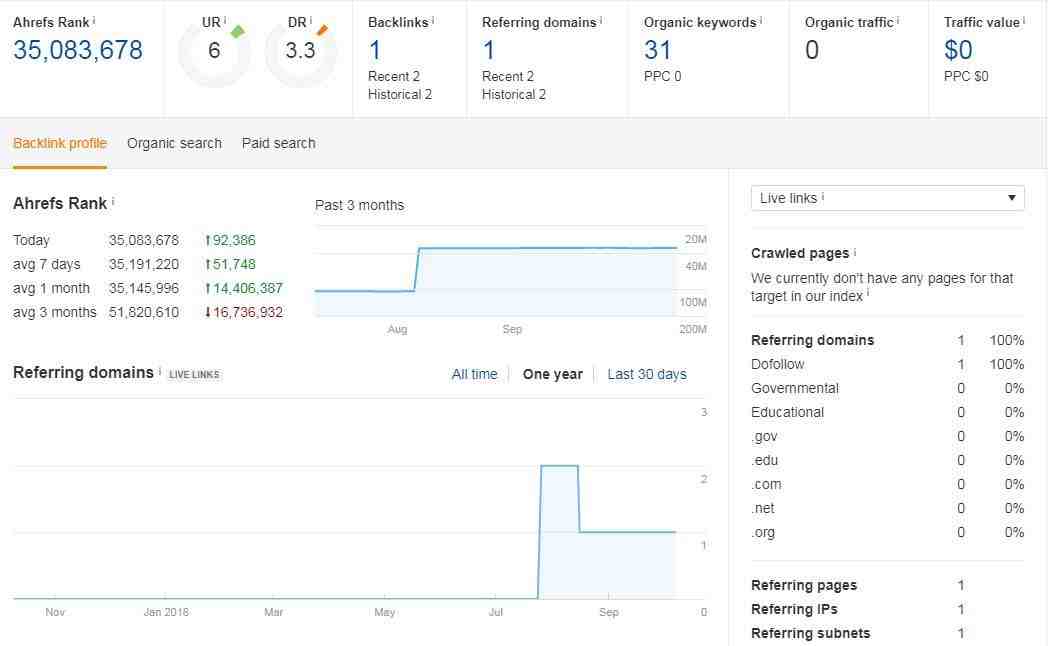Click the avg 3 months rank 51,820,610
Viewport: 1049px width, 646px height.
click(x=144, y=312)
